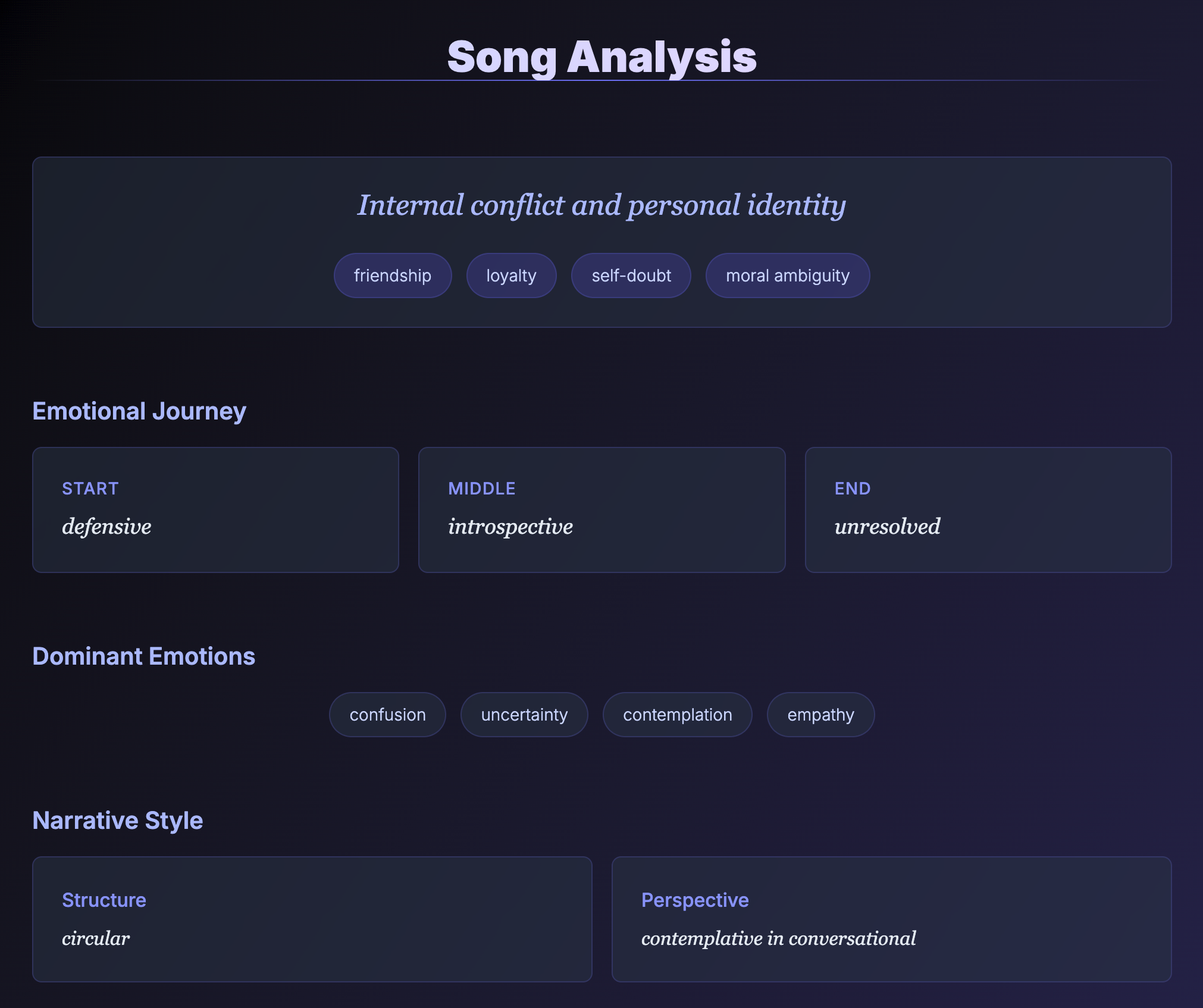Select the Dominant Emotions heading
Viewport: 1203px width, 1008px height.
tap(143, 656)
